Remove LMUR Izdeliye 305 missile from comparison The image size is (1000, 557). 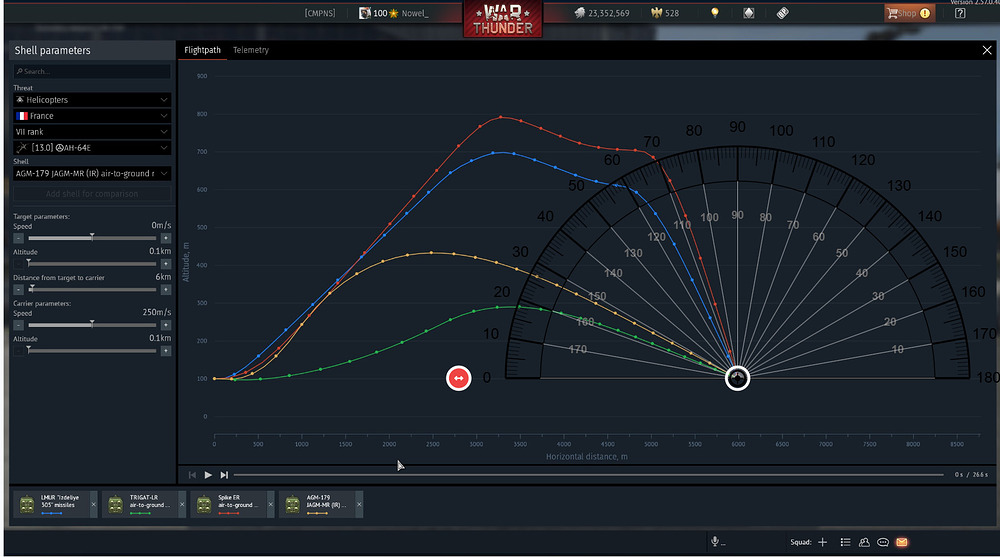click(94, 505)
